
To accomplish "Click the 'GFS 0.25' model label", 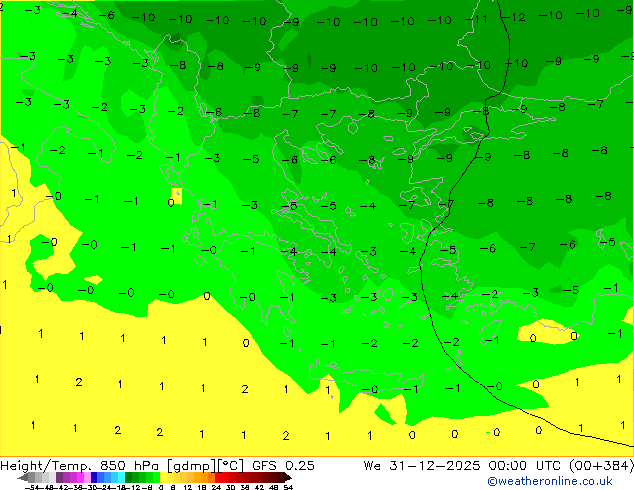I will [283, 466].
